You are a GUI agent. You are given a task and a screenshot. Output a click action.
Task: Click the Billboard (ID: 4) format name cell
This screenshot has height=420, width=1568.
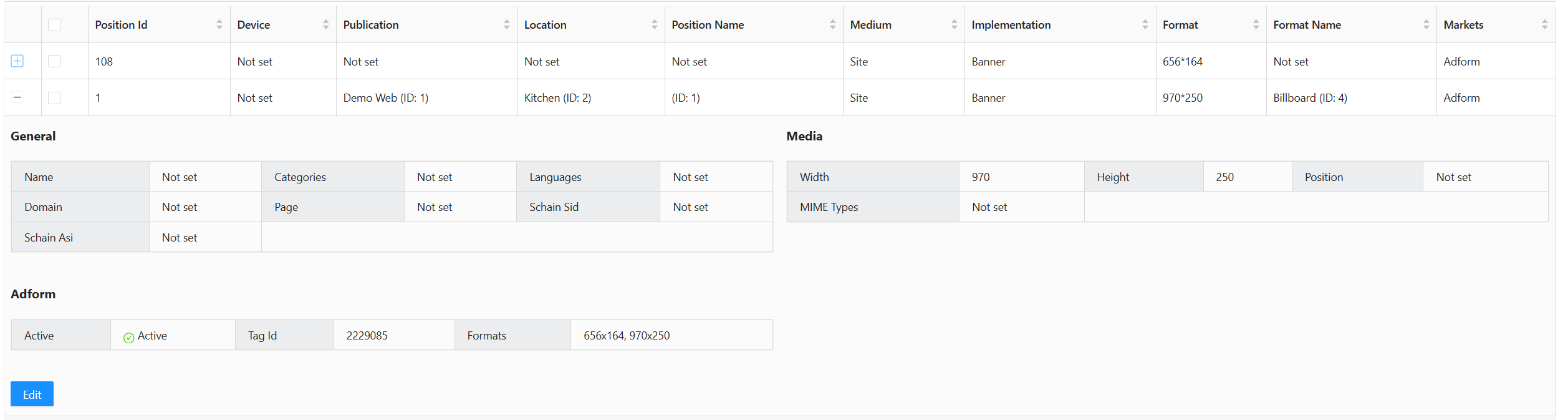(x=1310, y=98)
